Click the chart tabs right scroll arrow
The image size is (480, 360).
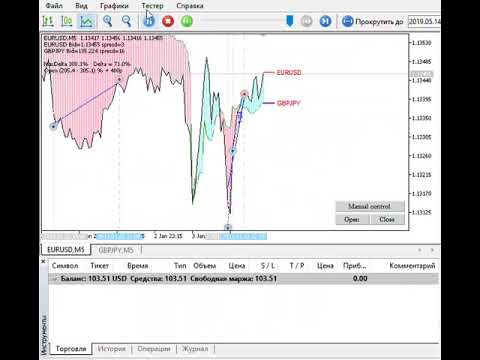(x=432, y=250)
